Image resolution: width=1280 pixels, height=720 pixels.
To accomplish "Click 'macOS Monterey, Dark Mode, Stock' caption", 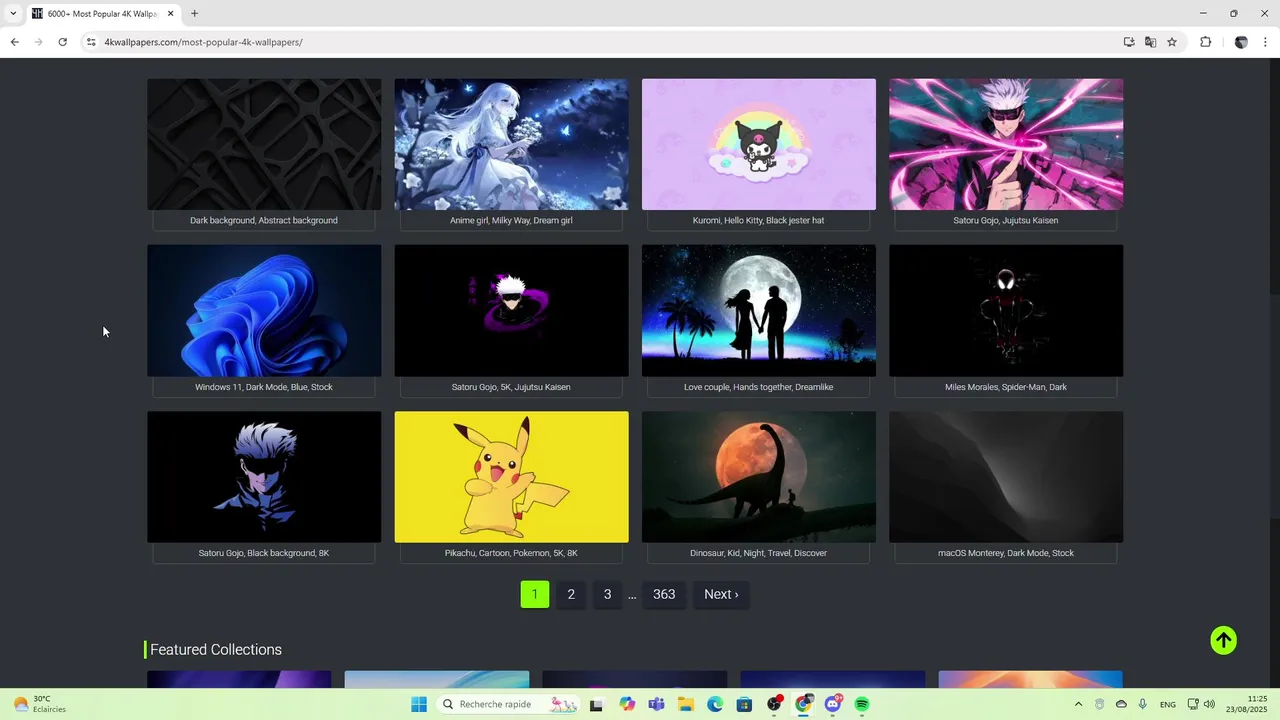I will (1006, 553).
